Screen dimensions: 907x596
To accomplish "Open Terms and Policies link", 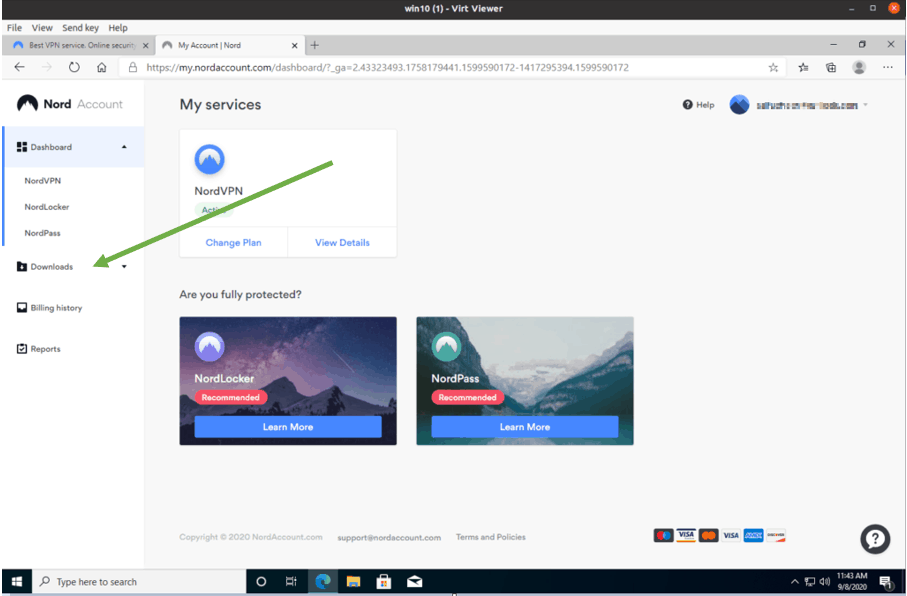I will (x=491, y=537).
